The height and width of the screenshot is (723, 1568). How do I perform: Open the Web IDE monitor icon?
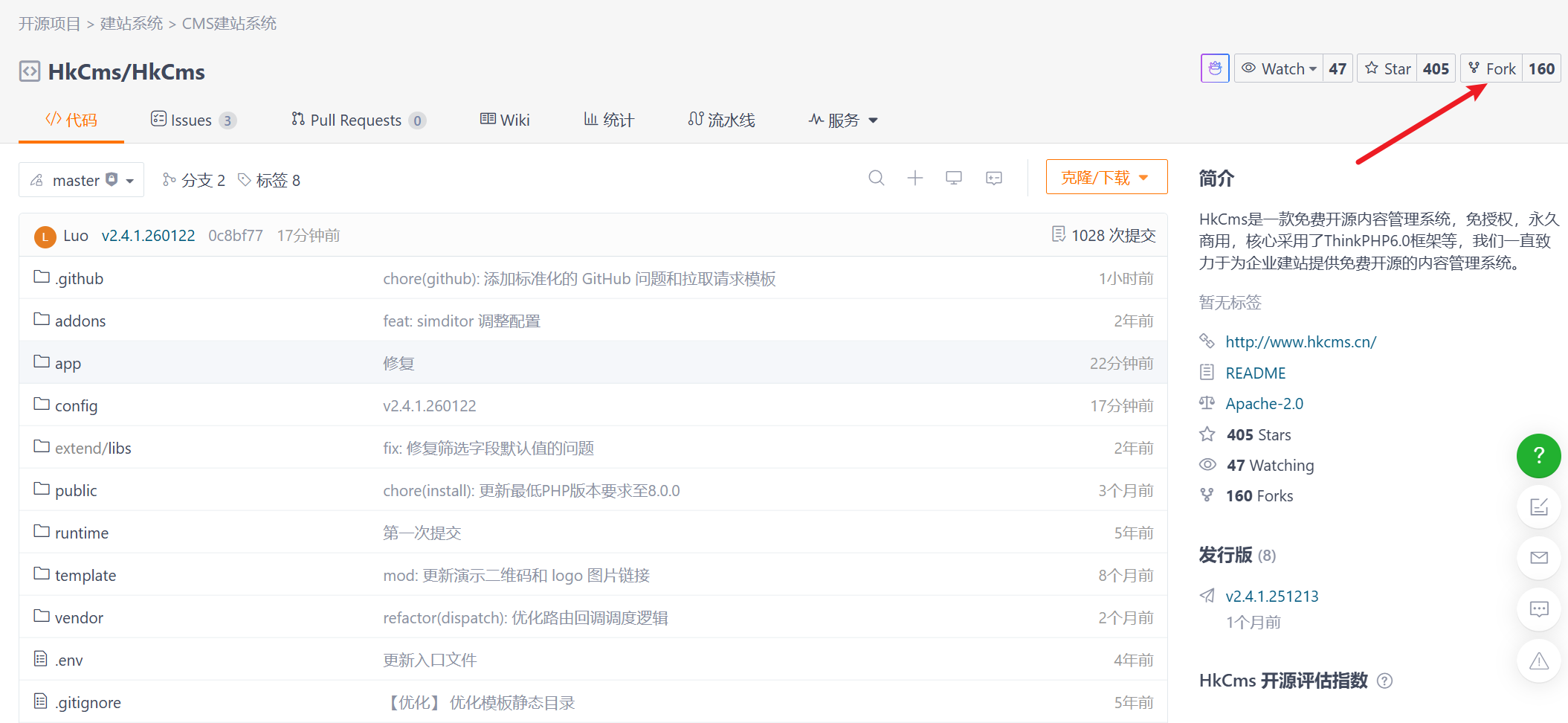(953, 178)
